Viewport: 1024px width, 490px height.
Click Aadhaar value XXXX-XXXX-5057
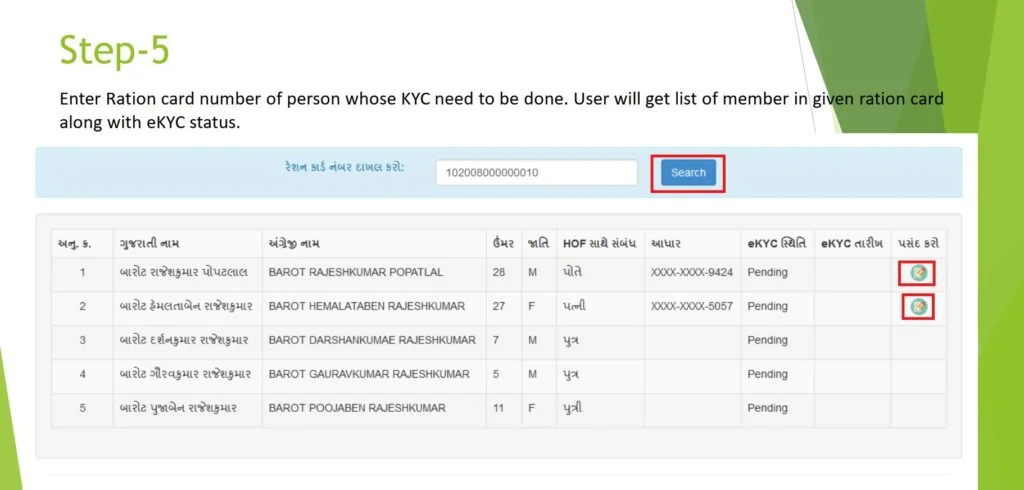692,306
